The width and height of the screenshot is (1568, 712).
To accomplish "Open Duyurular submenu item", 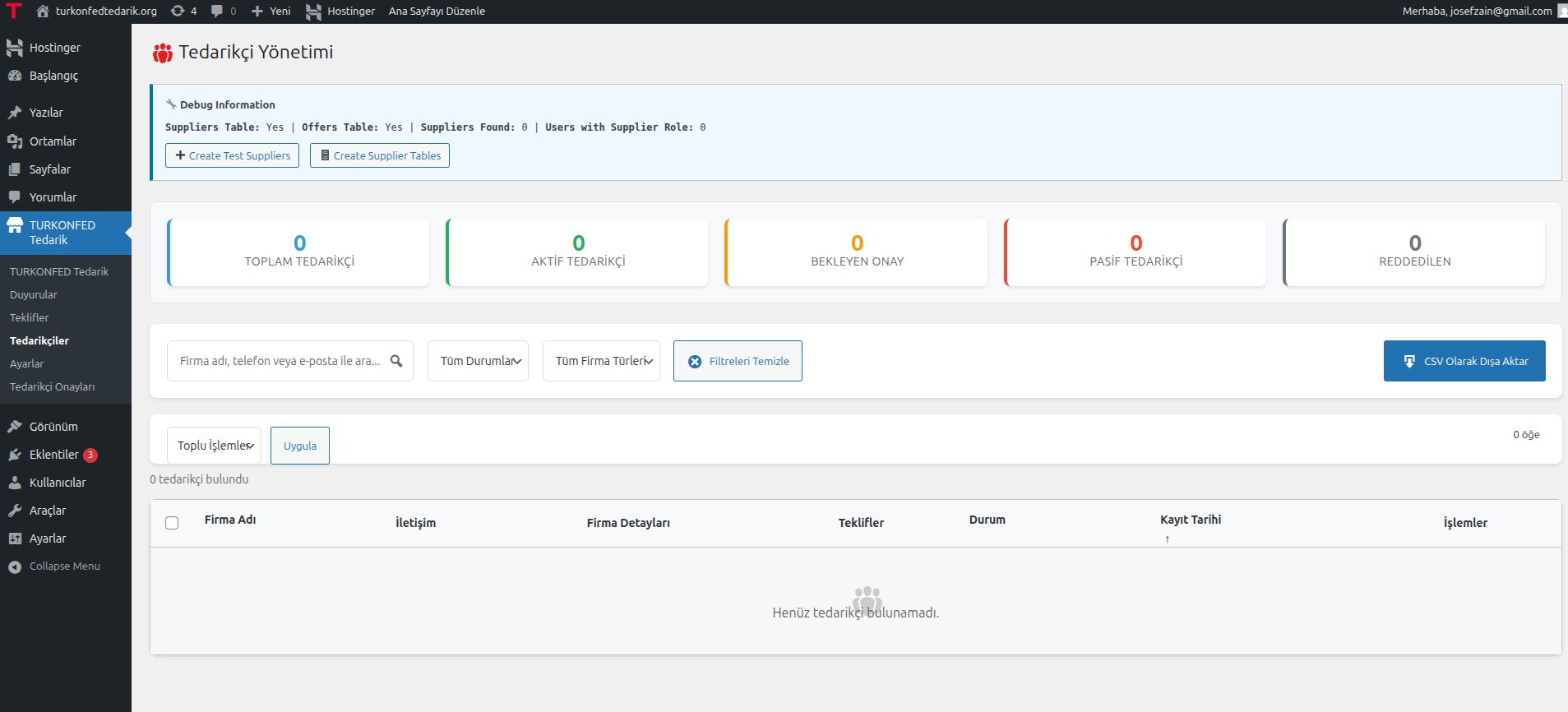I will 34,294.
